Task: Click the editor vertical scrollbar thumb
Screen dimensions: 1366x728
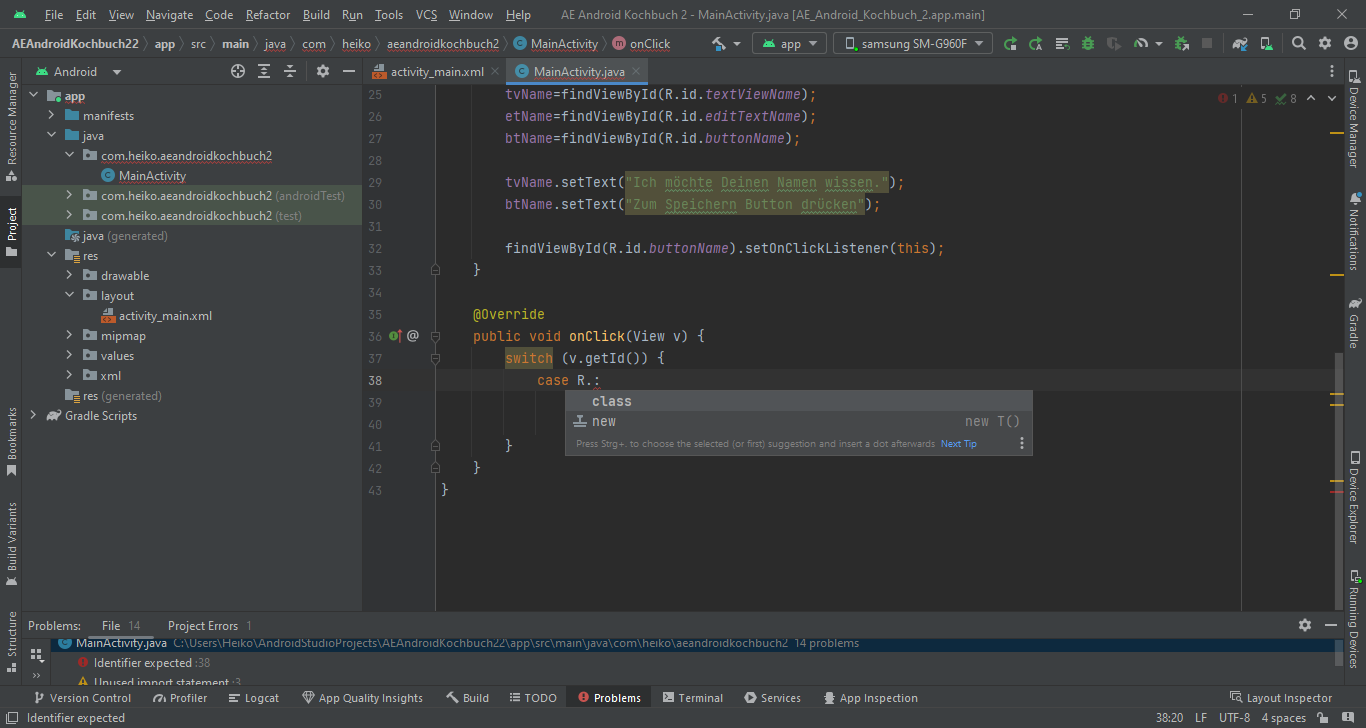Action: 1337,478
